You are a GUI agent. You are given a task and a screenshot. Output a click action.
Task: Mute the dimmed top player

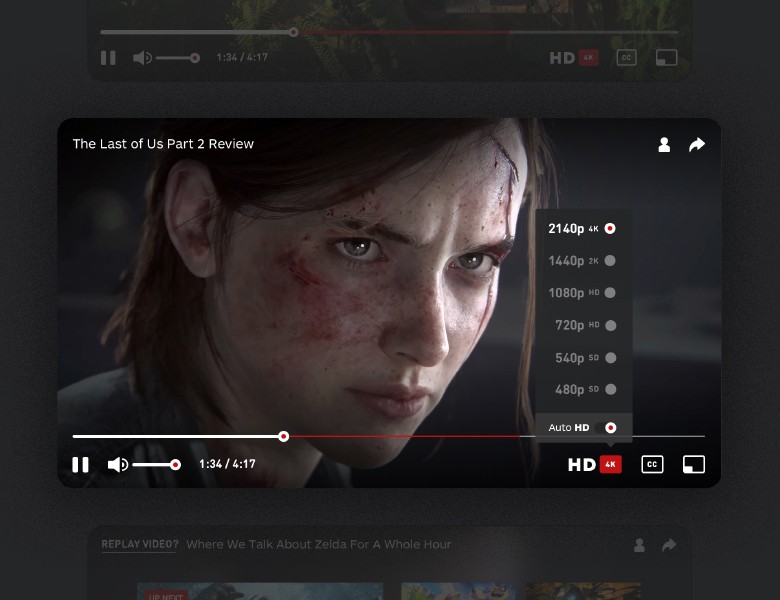point(142,58)
